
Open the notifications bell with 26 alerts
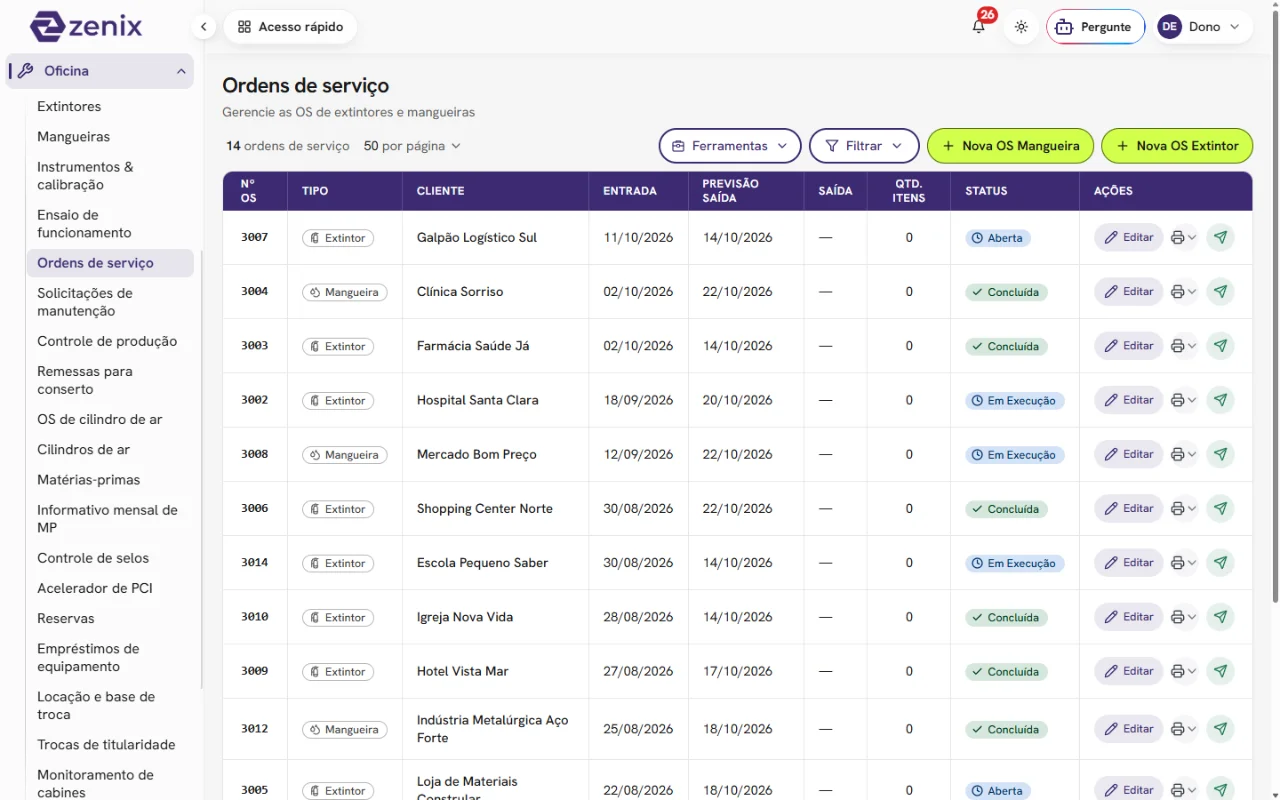(979, 27)
